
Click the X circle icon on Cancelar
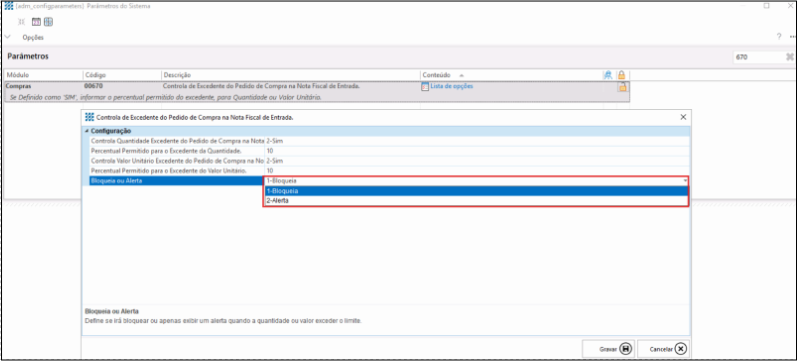click(682, 349)
